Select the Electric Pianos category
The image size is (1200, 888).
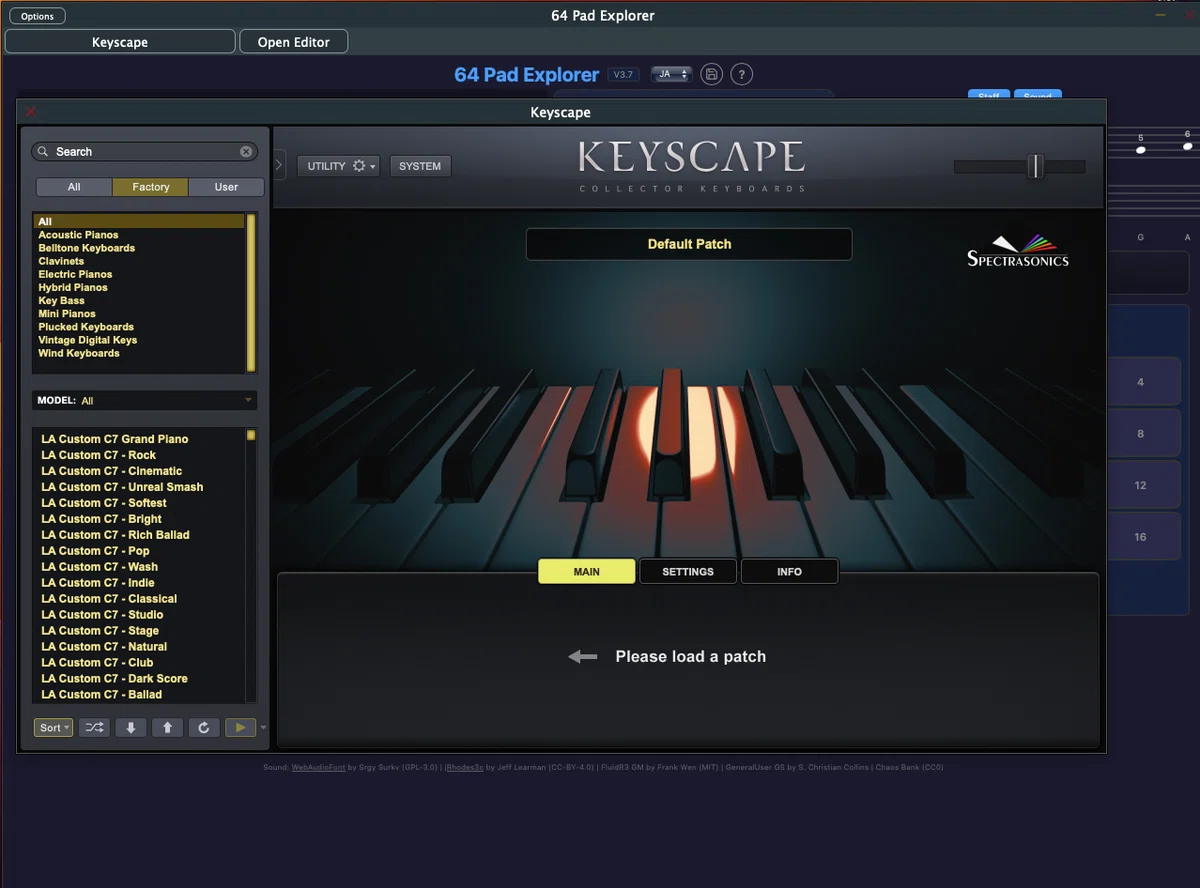(x=75, y=274)
